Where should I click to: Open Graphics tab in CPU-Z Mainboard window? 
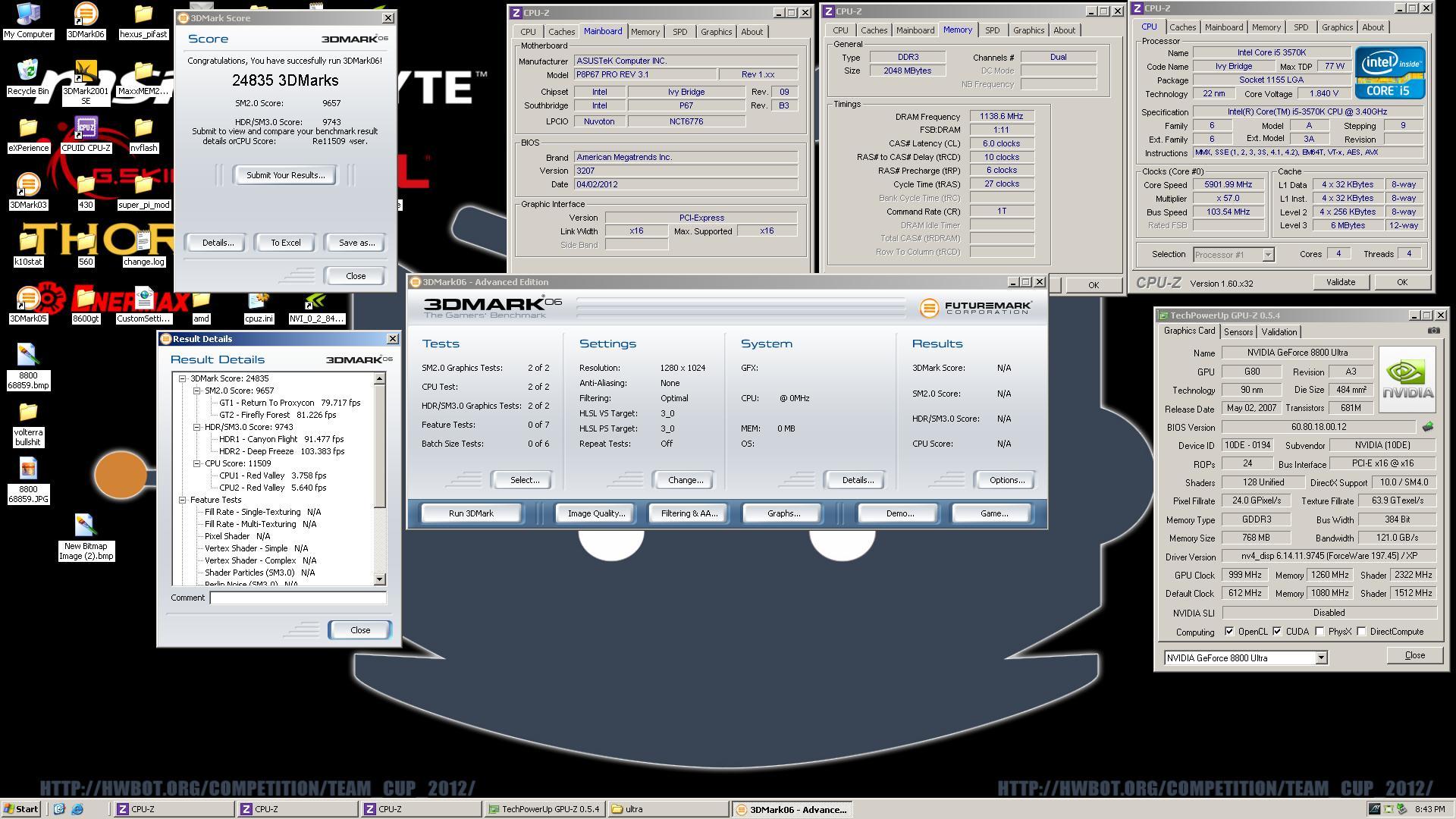pos(716,32)
